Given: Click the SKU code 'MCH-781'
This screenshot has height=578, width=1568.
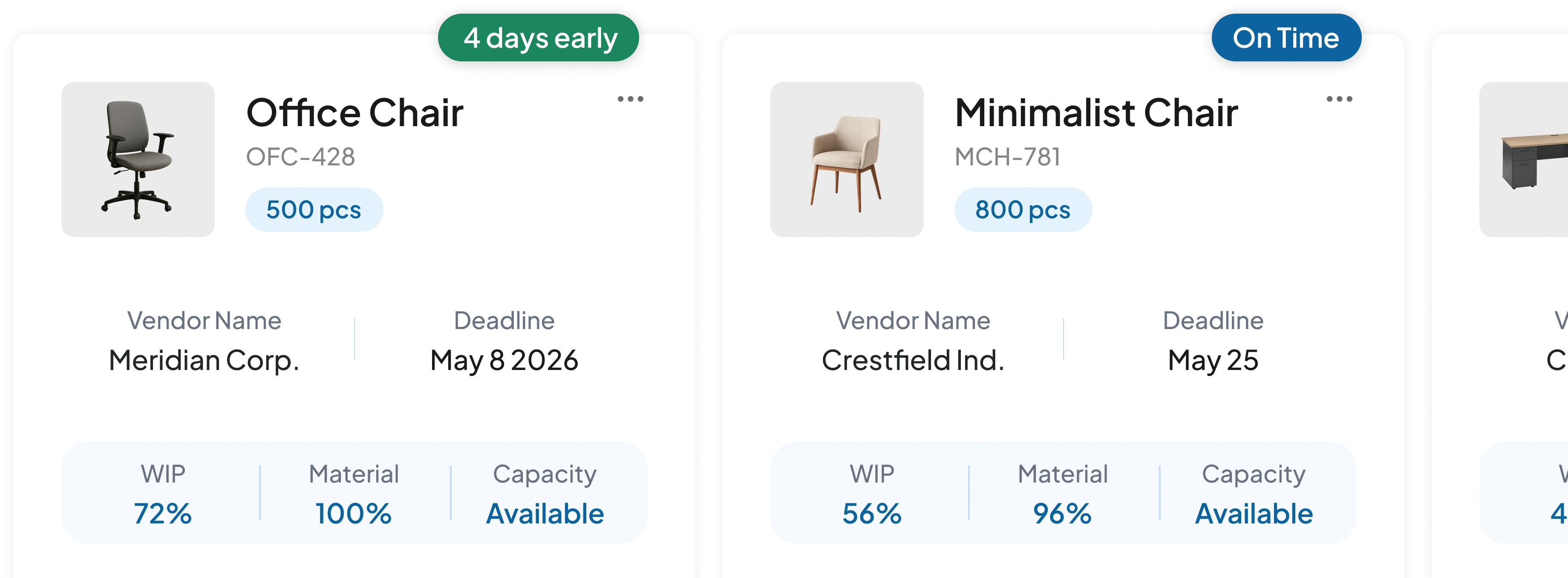Looking at the screenshot, I should coord(1007,157).
